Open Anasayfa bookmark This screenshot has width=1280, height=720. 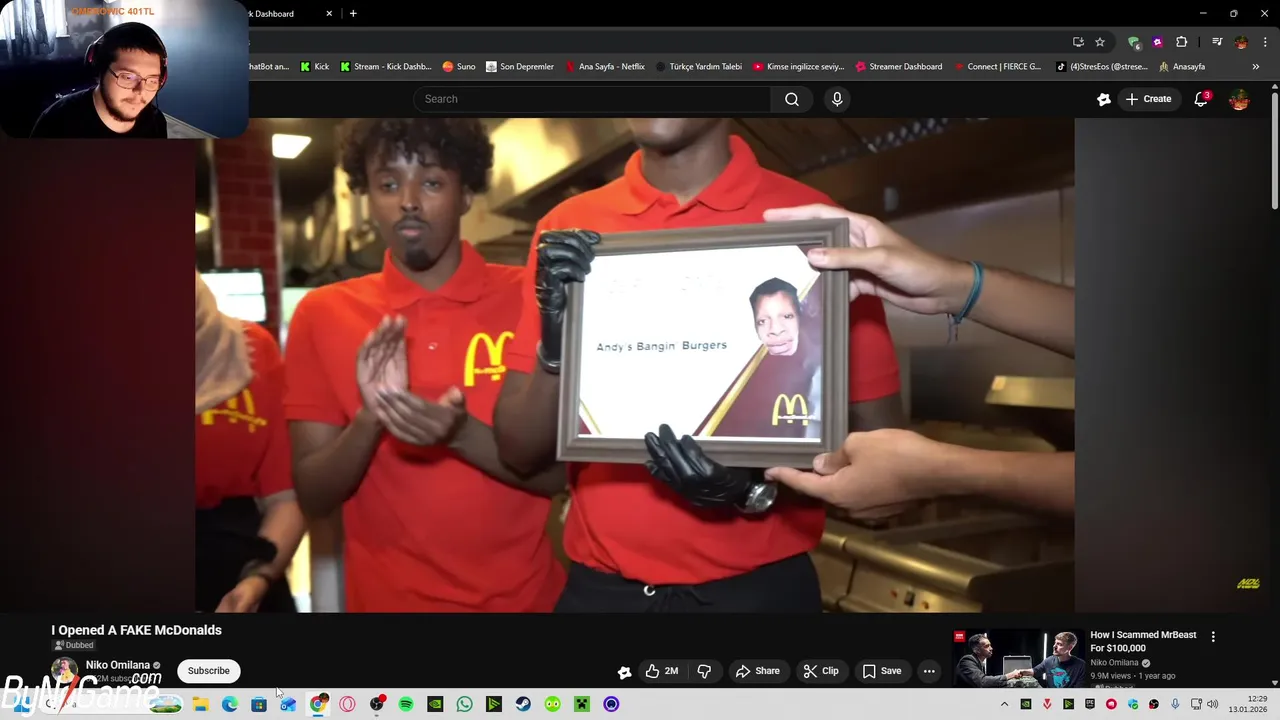point(1182,67)
